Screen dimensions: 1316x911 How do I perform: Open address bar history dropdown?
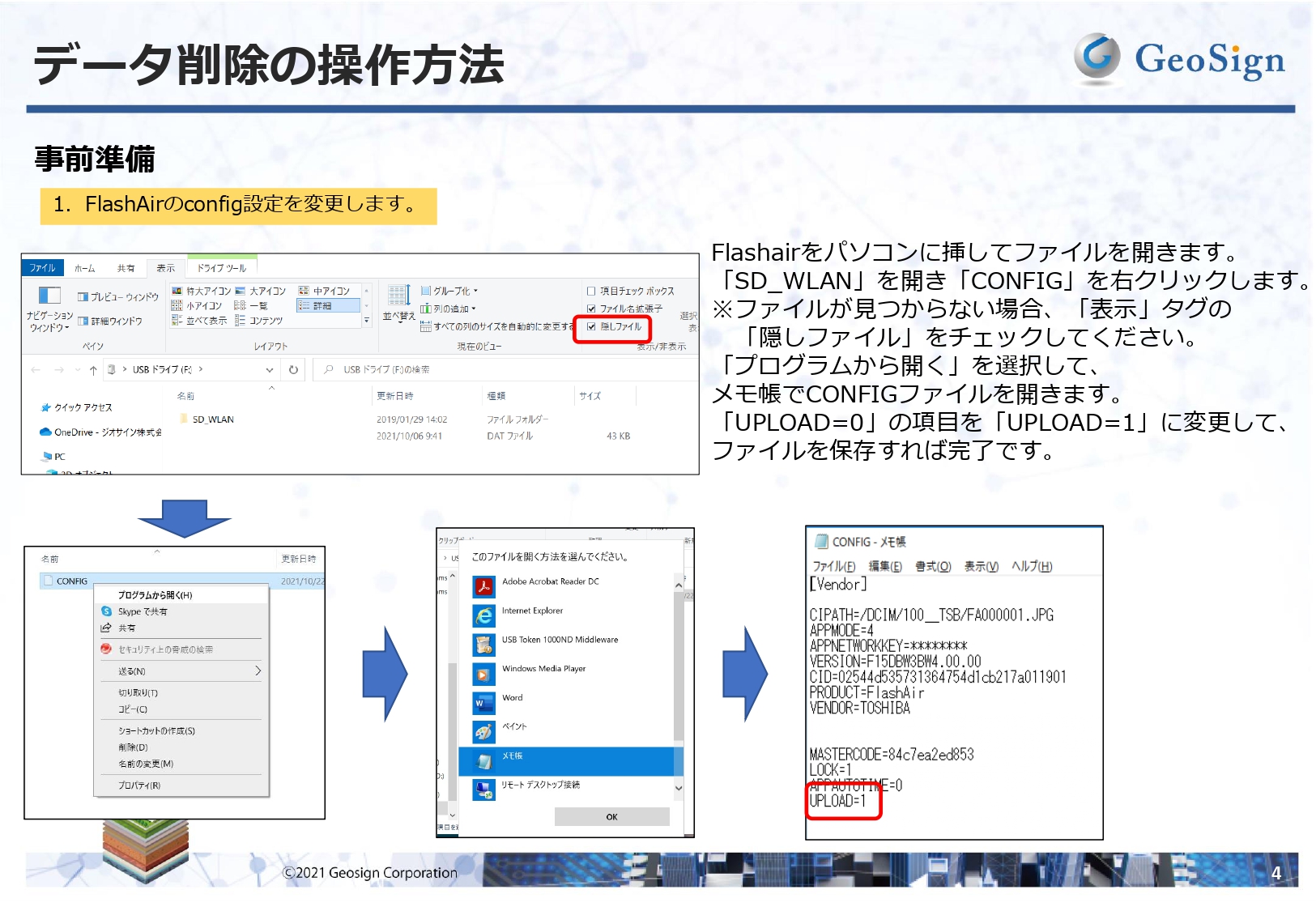(270, 370)
